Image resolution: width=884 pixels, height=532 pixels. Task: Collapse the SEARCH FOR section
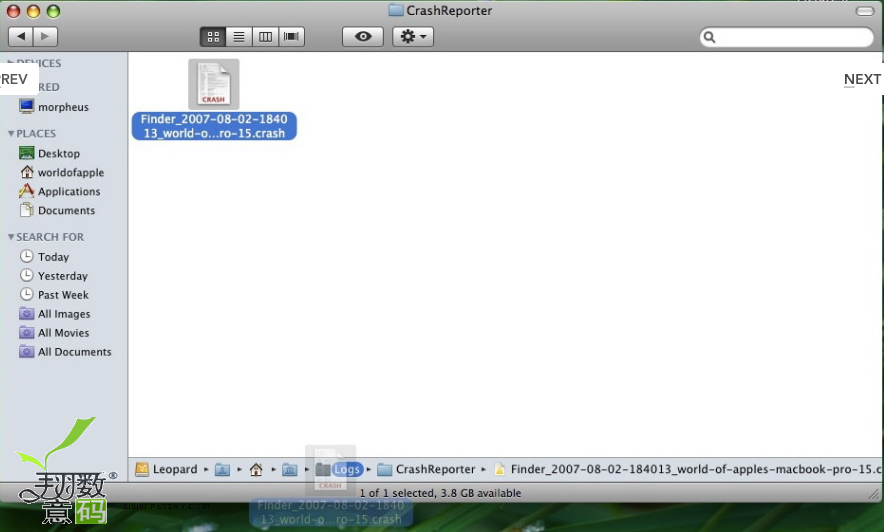pyautogui.click(x=11, y=237)
